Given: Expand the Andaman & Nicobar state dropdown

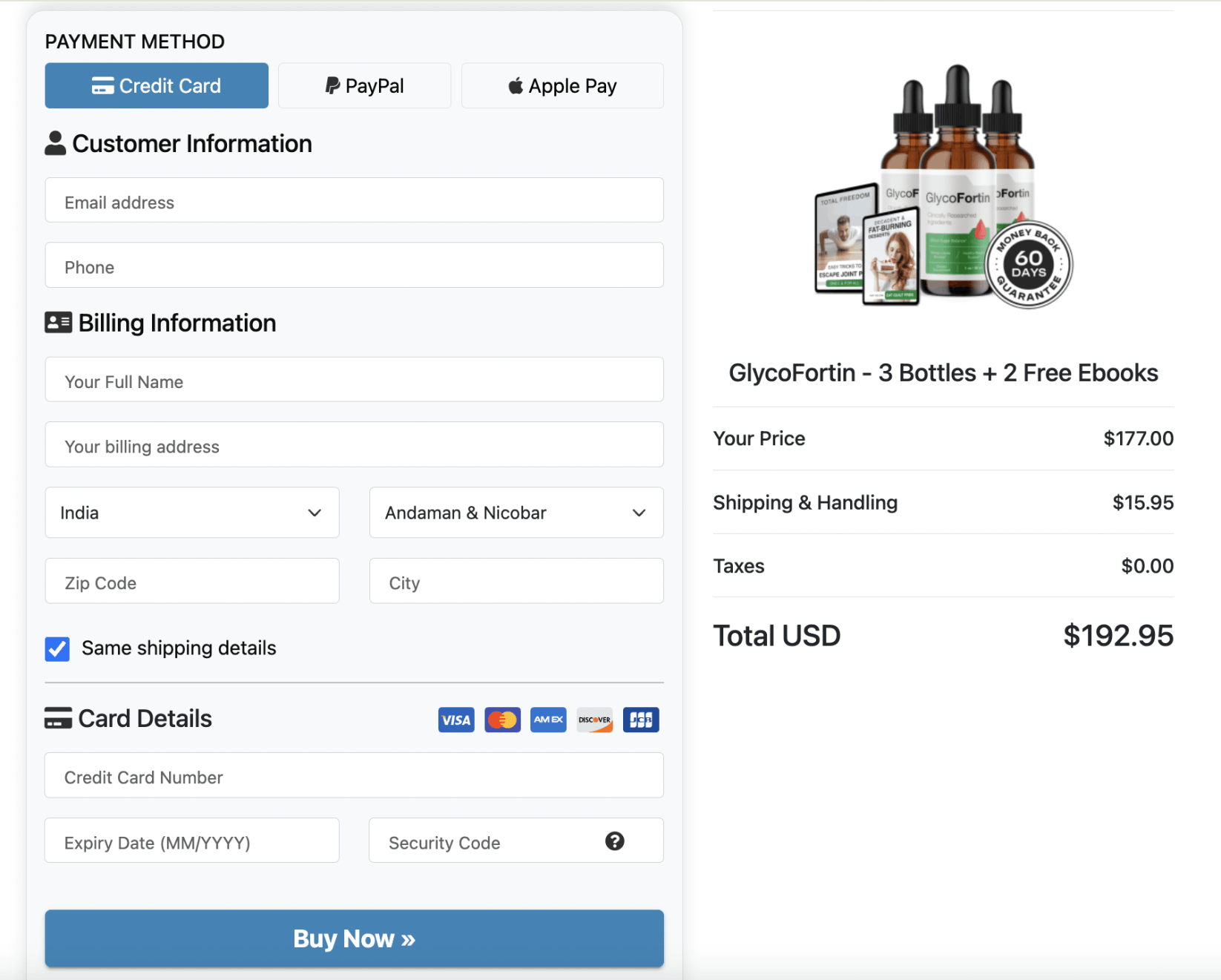Looking at the screenshot, I should pyautogui.click(x=516, y=513).
